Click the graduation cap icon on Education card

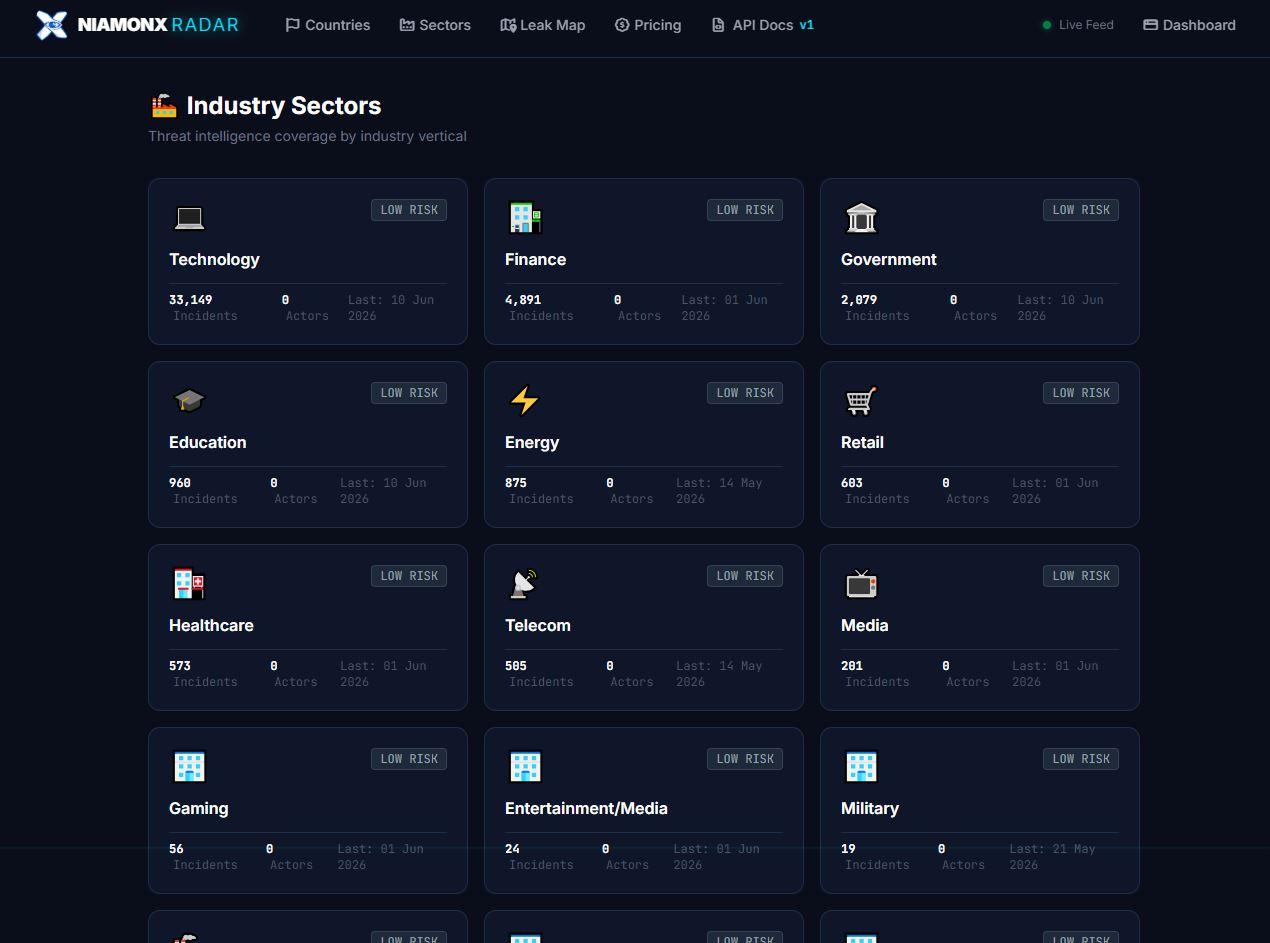pyautogui.click(x=189, y=400)
